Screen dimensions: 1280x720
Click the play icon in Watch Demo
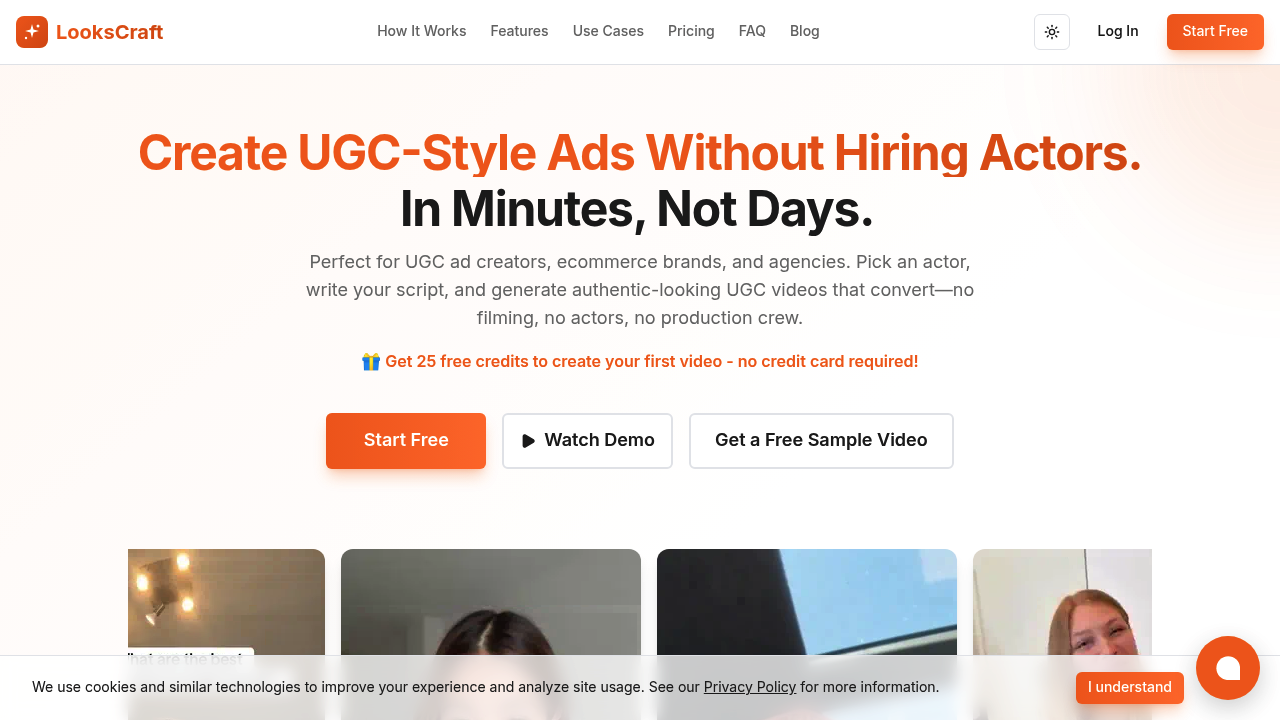529,441
